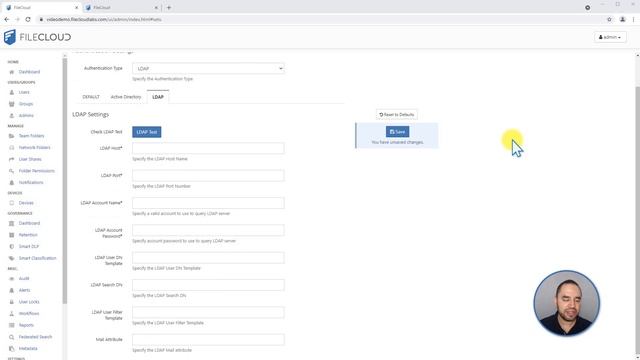Close the first FileCloud browser tab
The width and height of the screenshot is (640, 360).
76,7
